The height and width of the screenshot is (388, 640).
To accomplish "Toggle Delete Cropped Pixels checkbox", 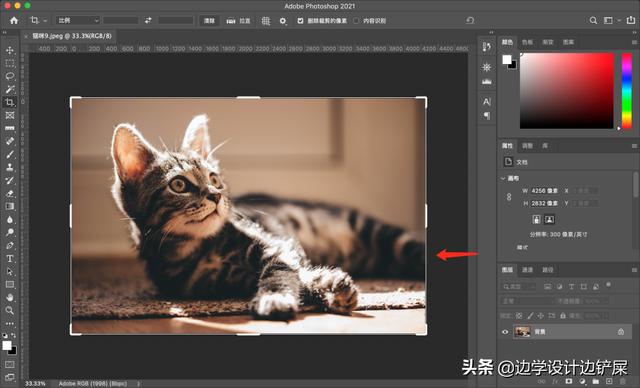I will coord(300,20).
